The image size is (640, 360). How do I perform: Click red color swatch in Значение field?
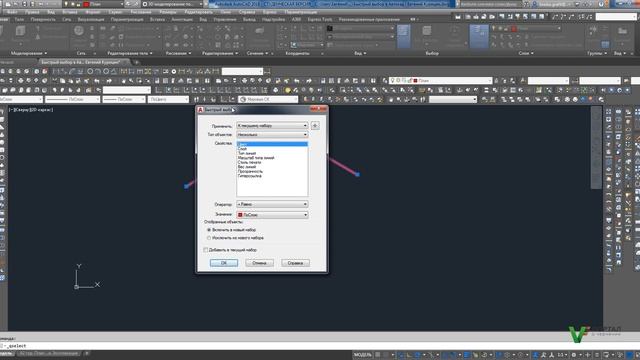(240, 215)
